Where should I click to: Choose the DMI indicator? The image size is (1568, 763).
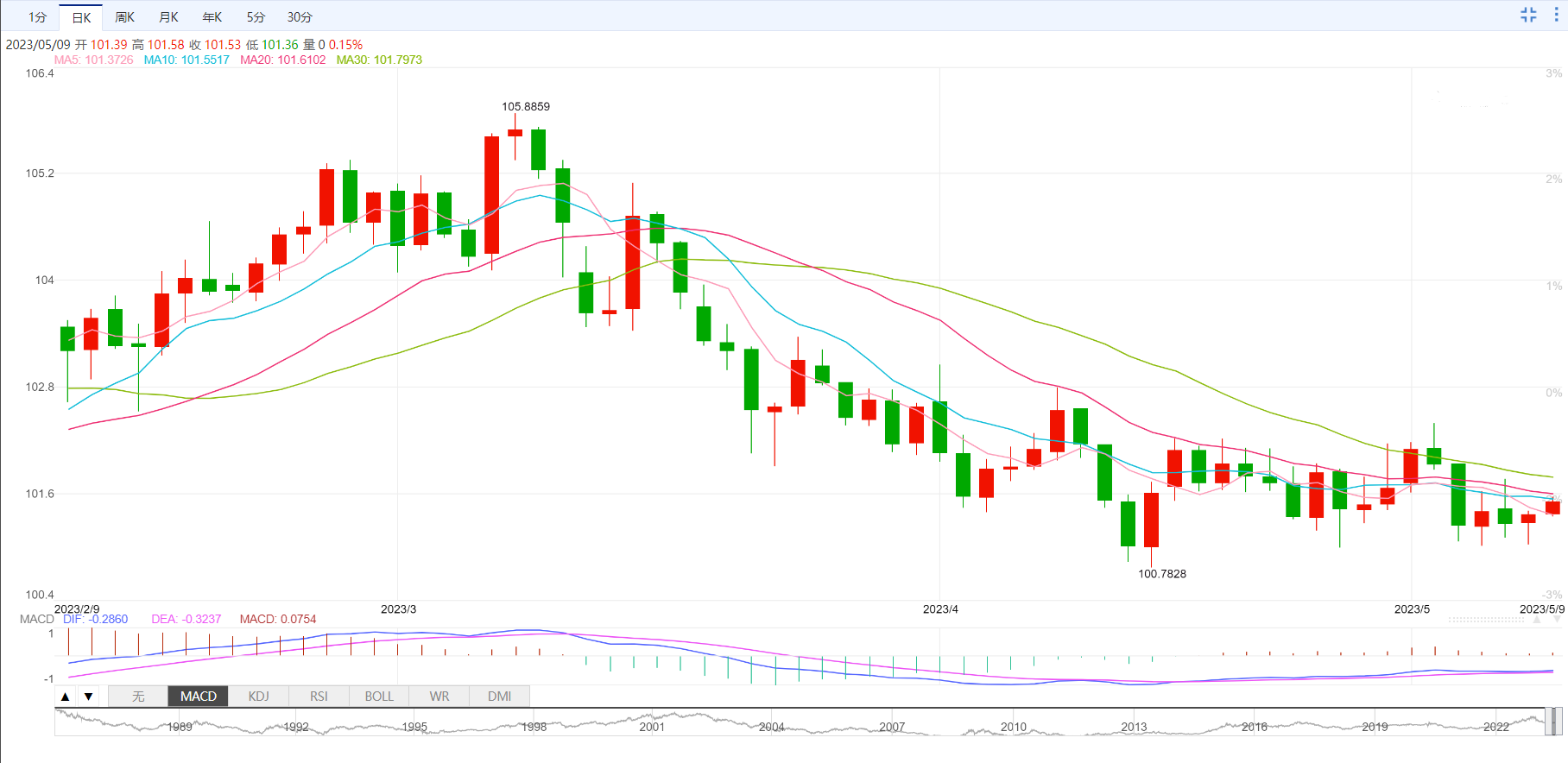tap(499, 697)
